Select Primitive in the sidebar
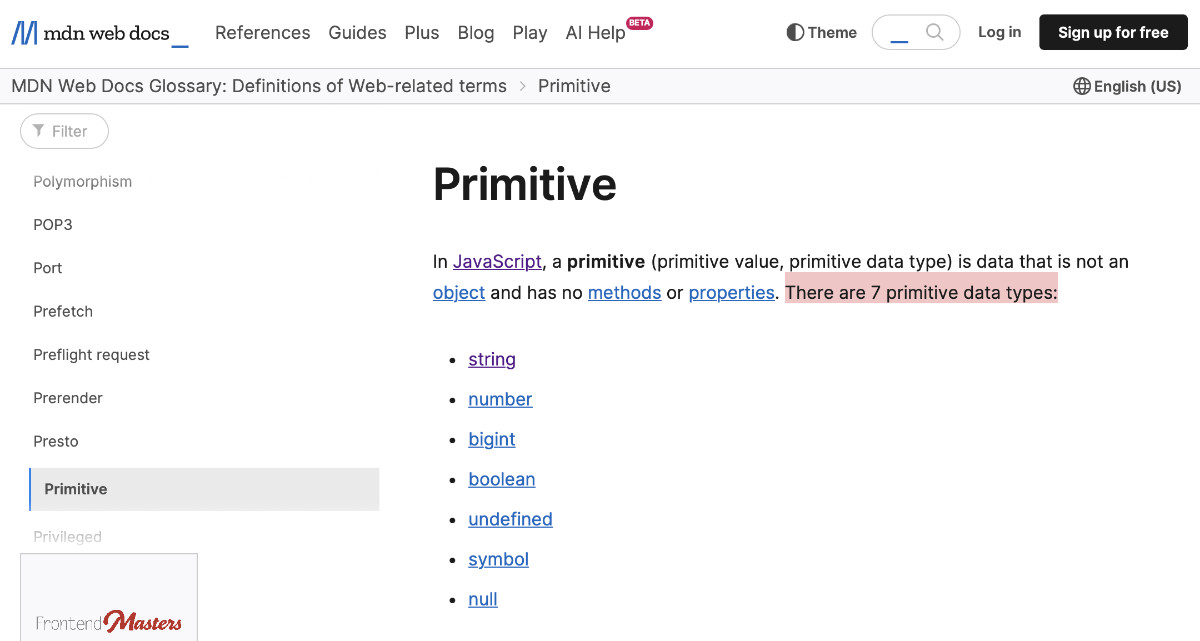 (x=204, y=489)
